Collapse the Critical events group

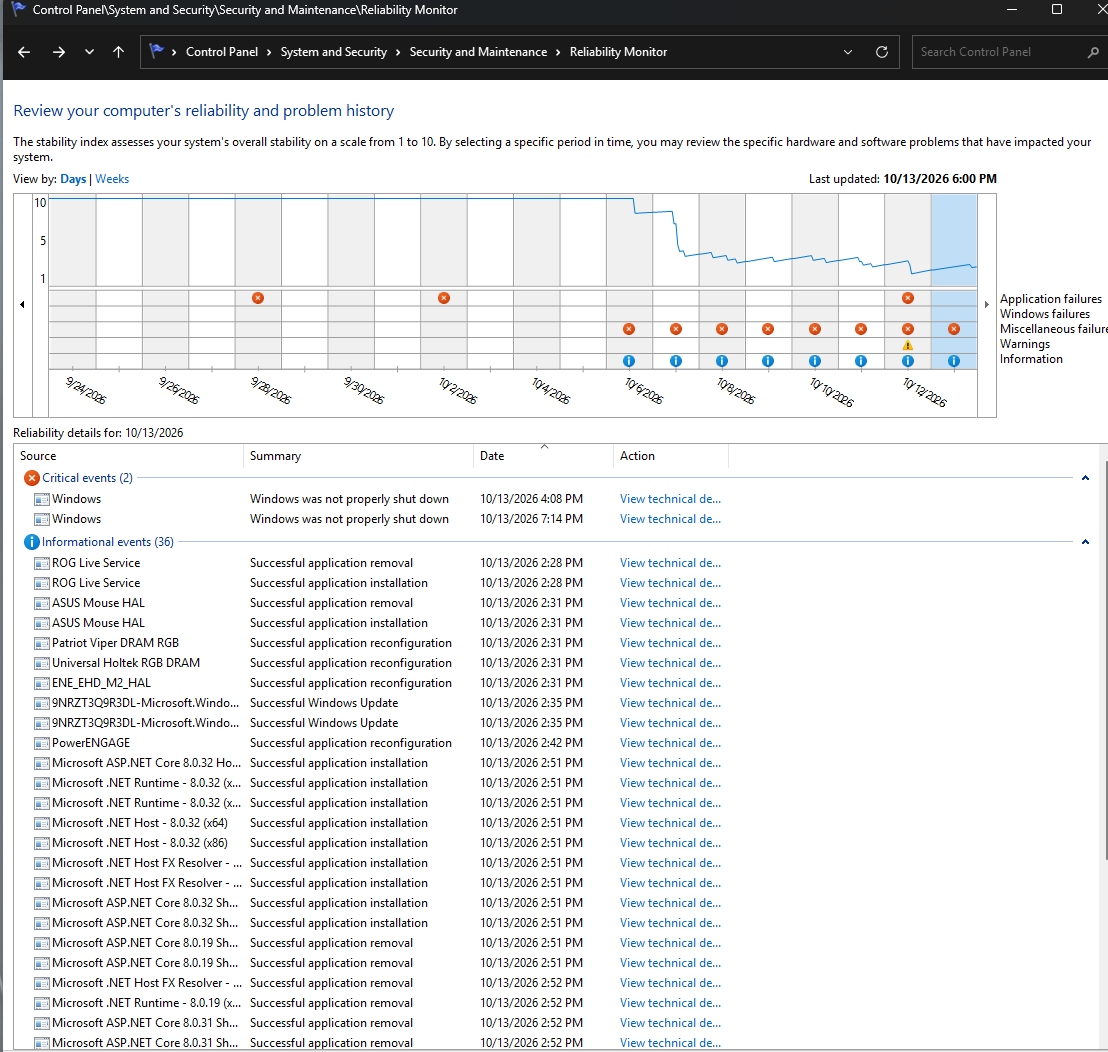(x=1085, y=478)
